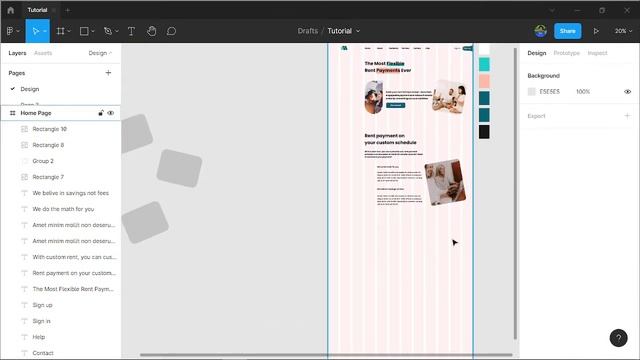Click the Share button
640x360 pixels.
coord(567,31)
